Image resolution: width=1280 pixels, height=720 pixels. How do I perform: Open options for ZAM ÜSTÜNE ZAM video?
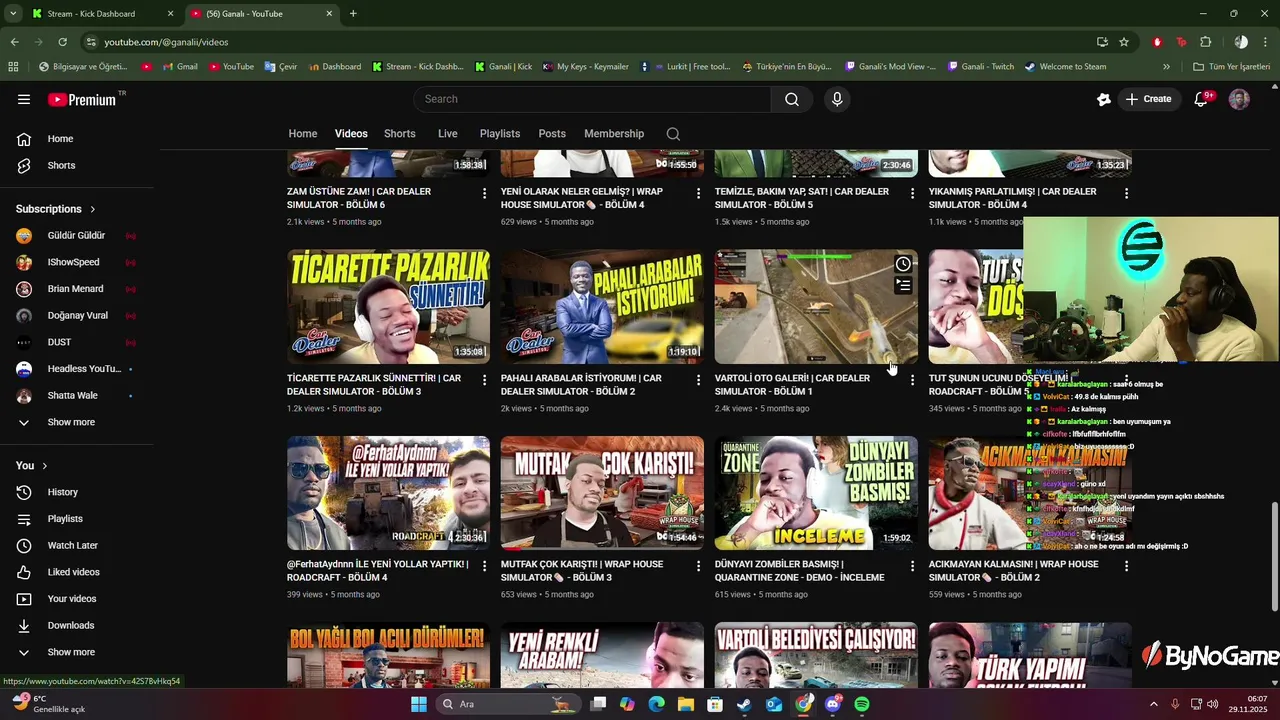[484, 193]
